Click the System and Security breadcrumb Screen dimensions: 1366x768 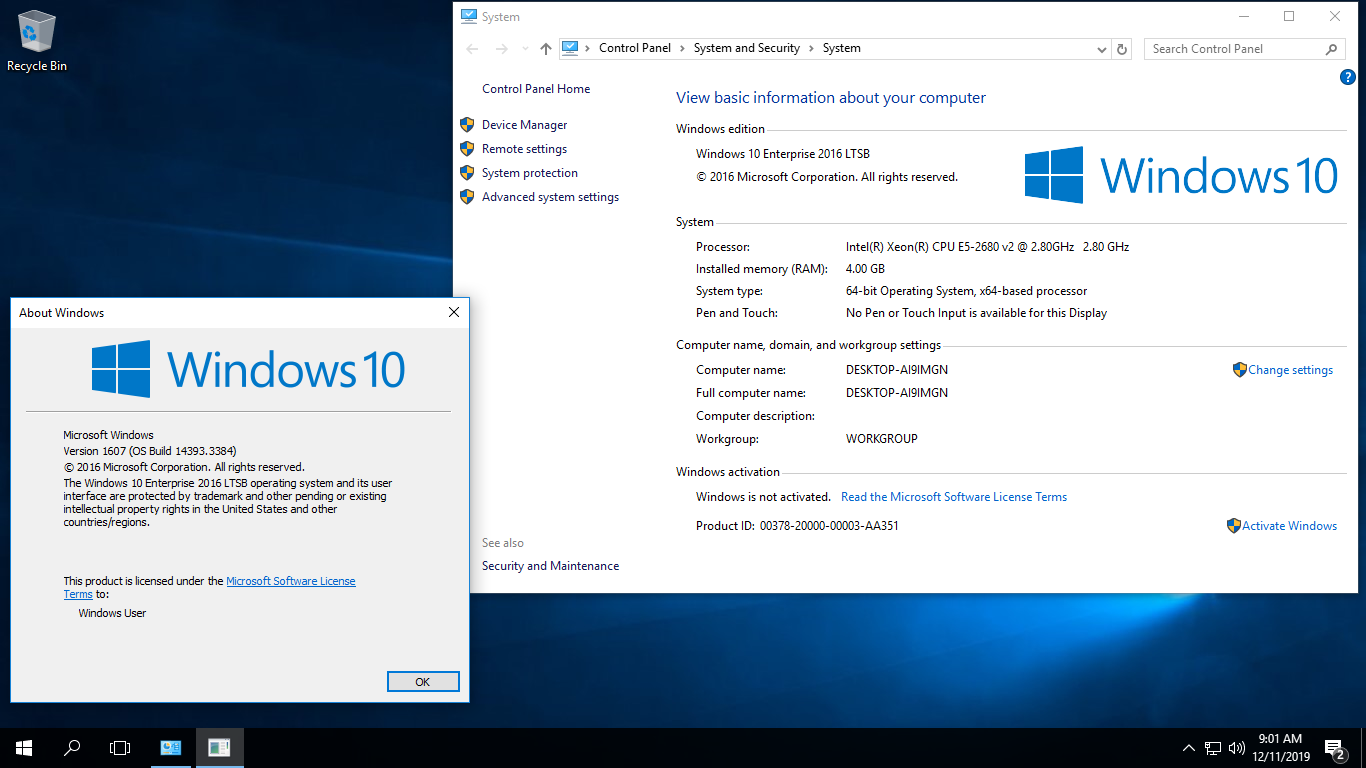(x=747, y=48)
